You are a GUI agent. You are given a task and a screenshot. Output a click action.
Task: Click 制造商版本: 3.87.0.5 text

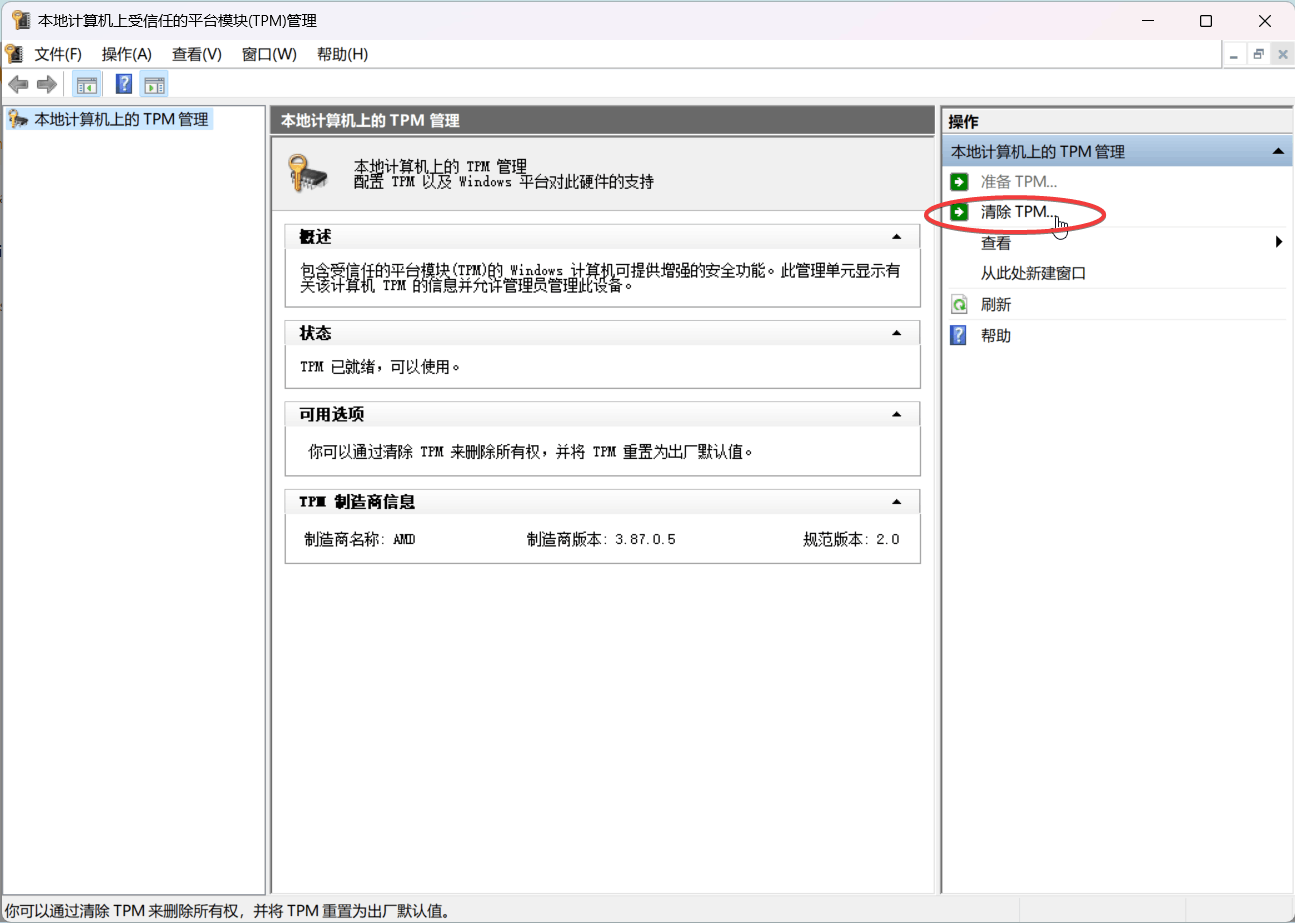(x=601, y=539)
